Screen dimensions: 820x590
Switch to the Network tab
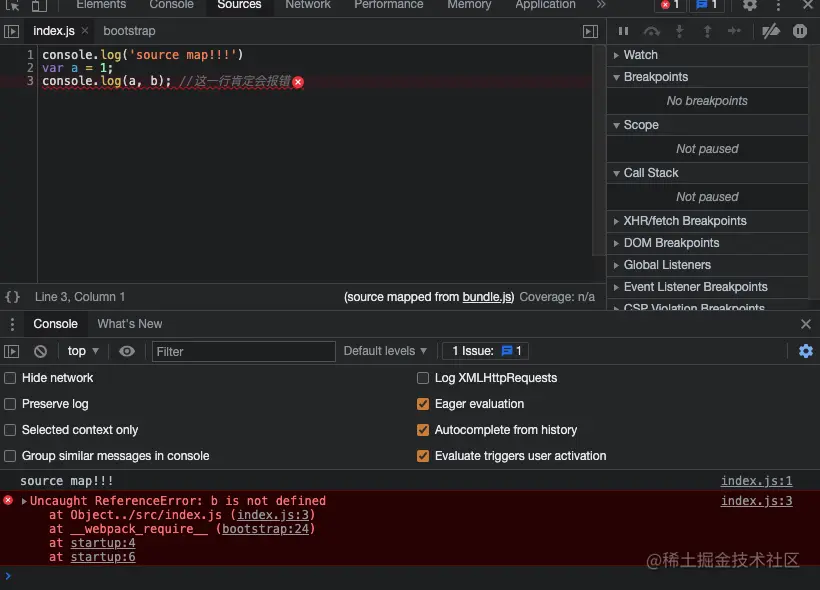coord(308,5)
